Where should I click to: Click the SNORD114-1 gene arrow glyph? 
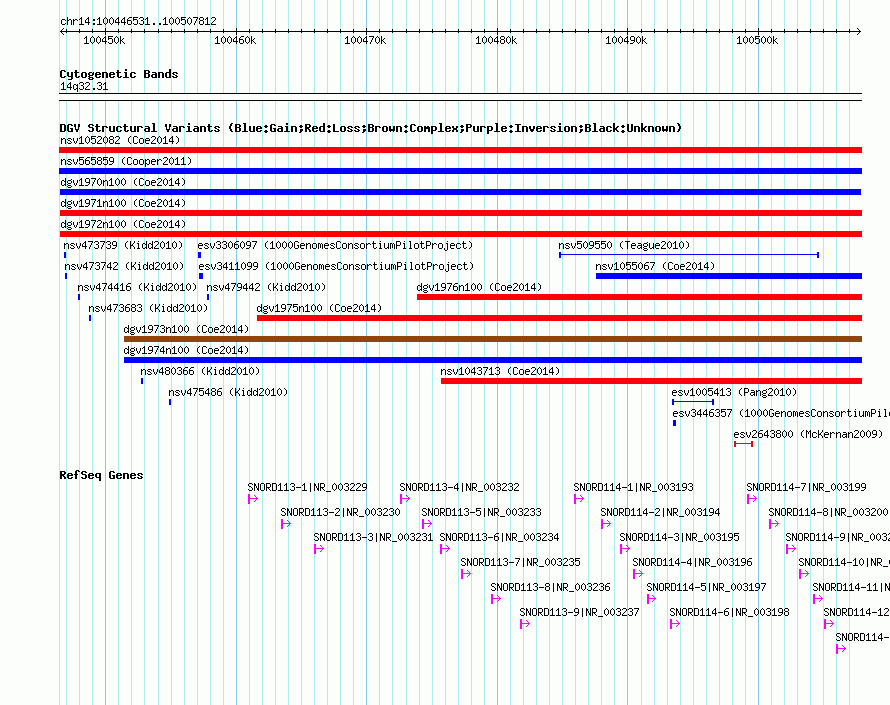[x=579, y=499]
